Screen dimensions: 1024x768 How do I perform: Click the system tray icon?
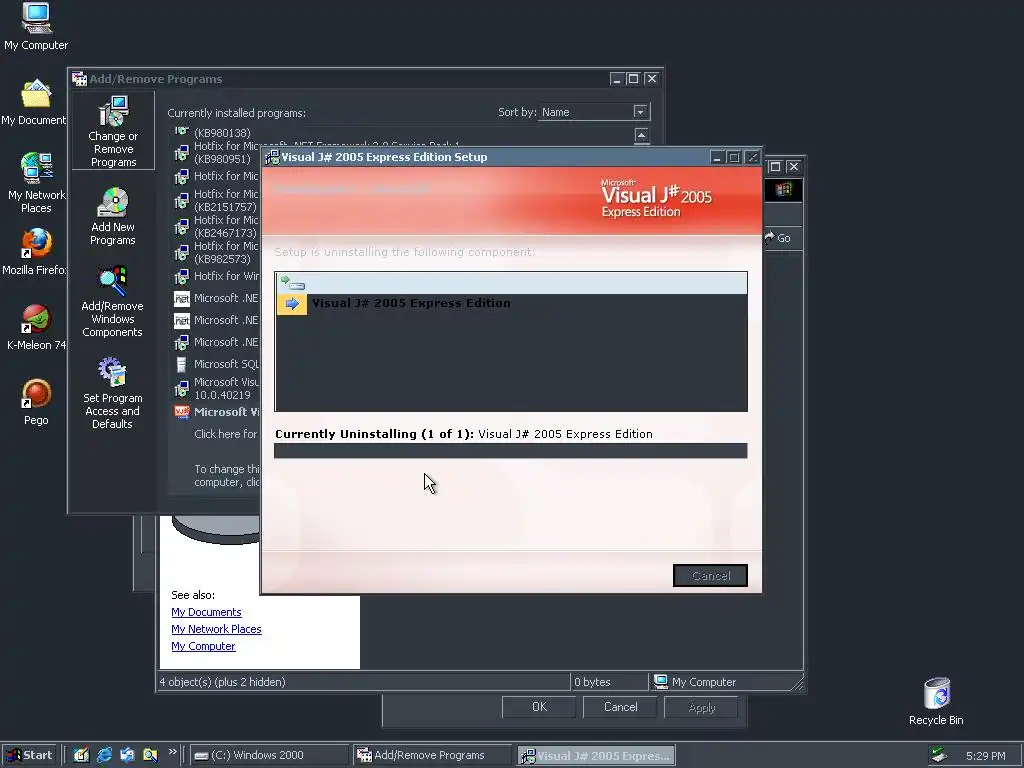[939, 756]
